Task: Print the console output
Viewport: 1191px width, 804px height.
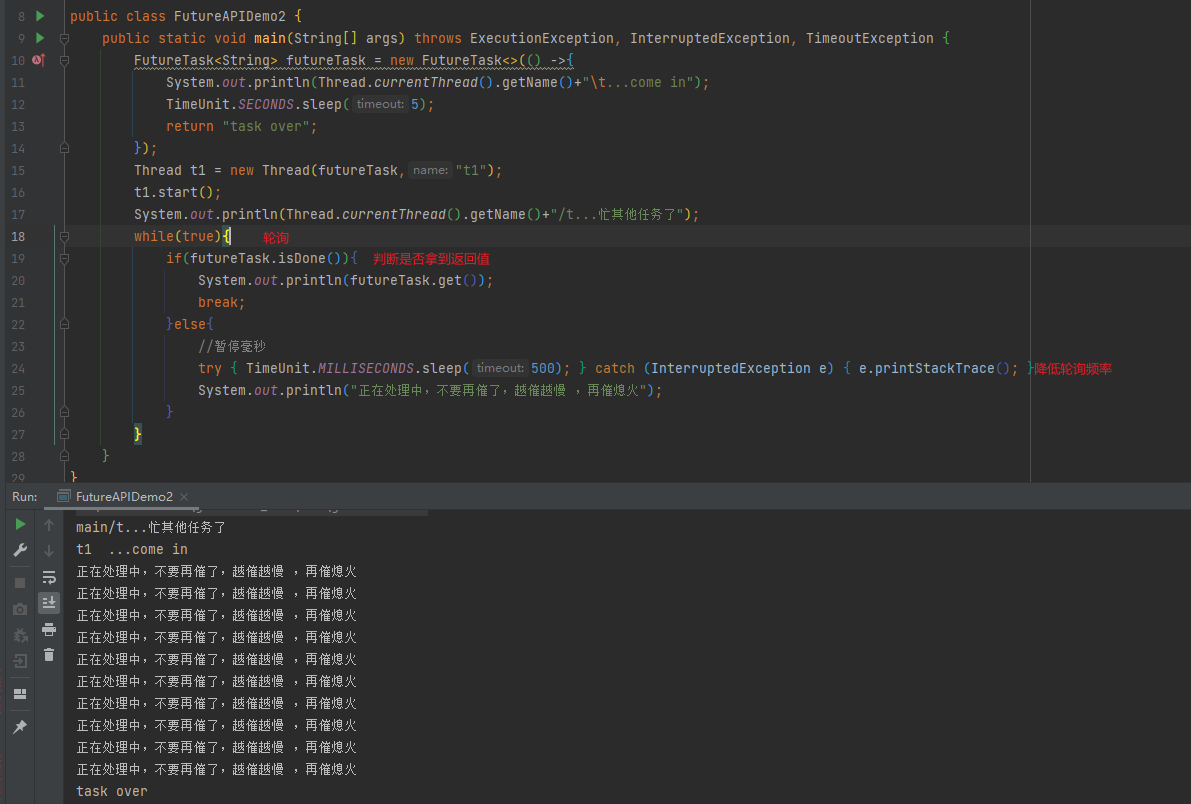Action: [x=48, y=628]
